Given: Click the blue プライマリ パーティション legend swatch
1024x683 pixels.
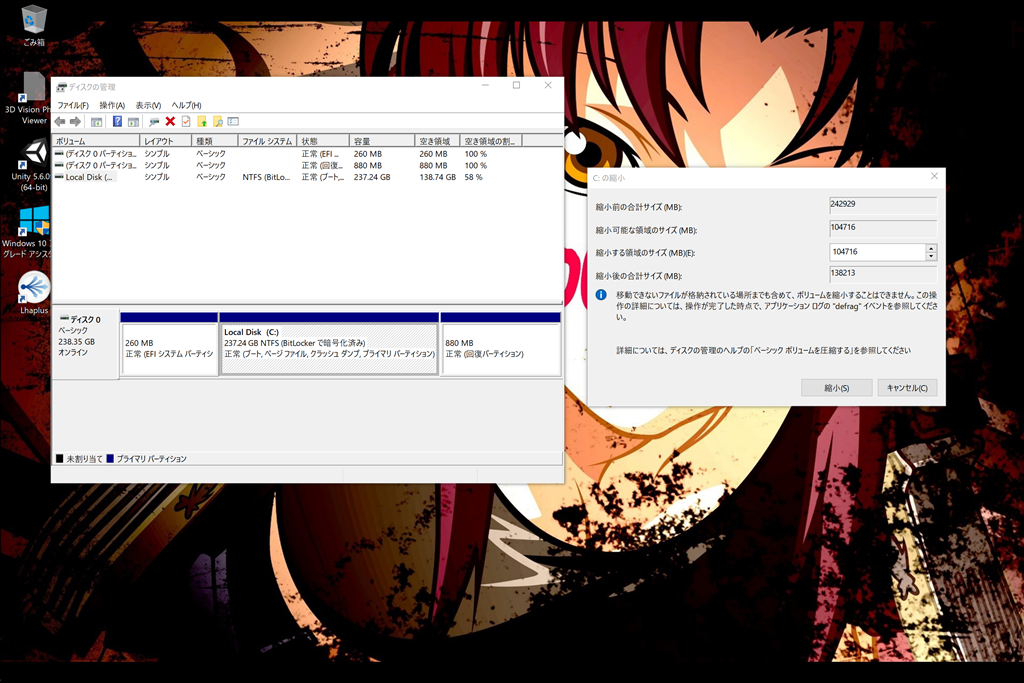Looking at the screenshot, I should (x=110, y=458).
